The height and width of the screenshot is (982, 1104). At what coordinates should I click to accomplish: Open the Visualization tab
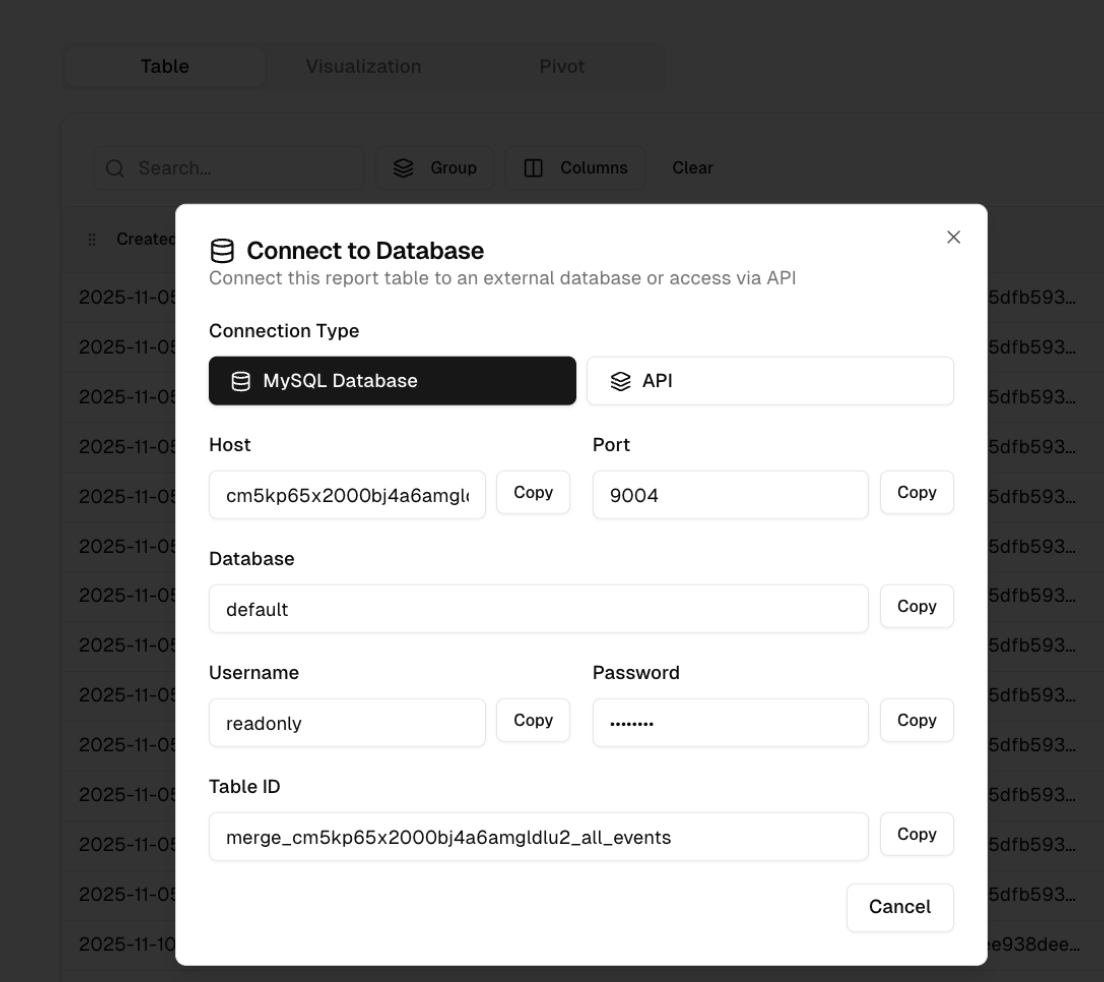(363, 66)
